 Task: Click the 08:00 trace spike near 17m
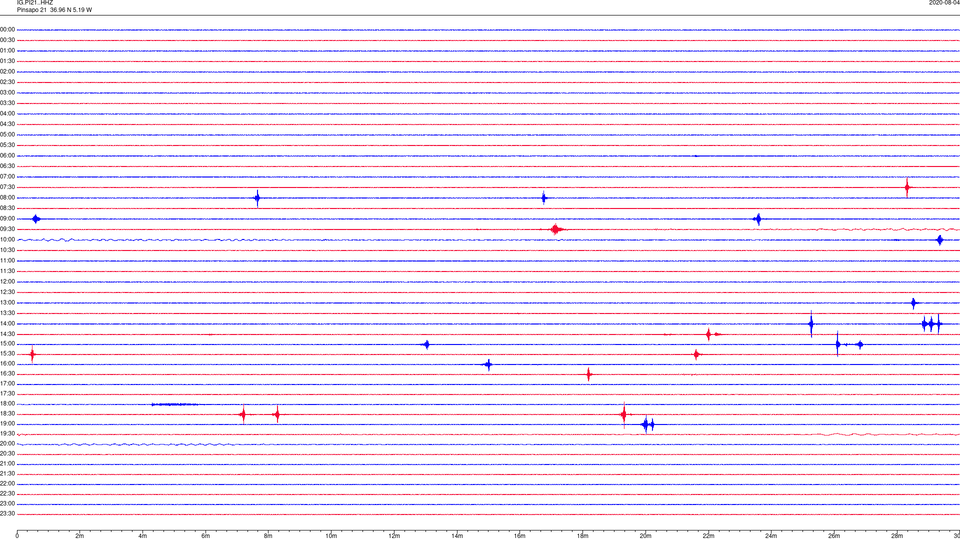pyautogui.click(x=544, y=198)
